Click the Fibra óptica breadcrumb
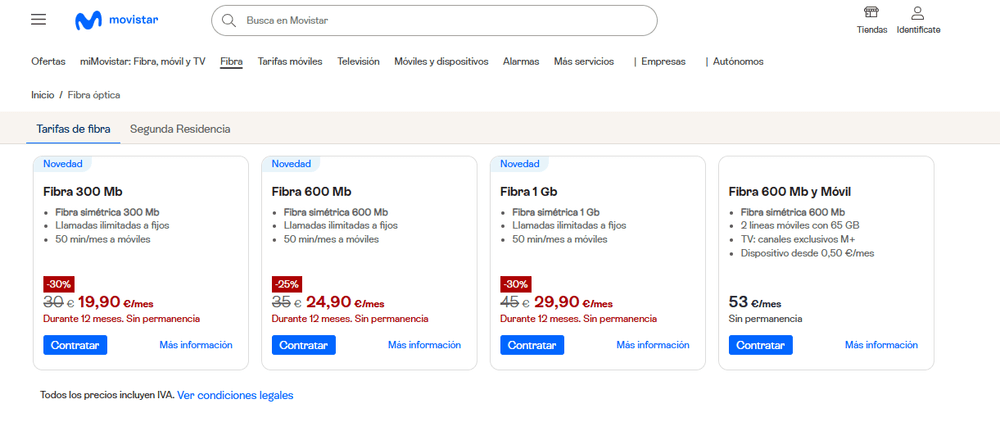The width and height of the screenshot is (1000, 422). pos(94,95)
